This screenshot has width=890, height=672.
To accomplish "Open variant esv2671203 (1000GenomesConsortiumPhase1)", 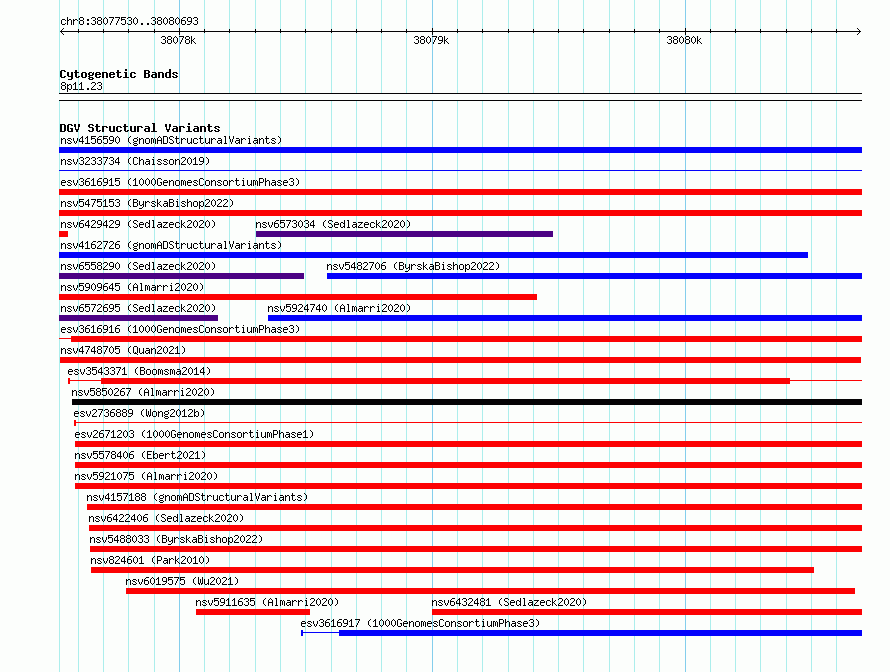I will [194, 434].
